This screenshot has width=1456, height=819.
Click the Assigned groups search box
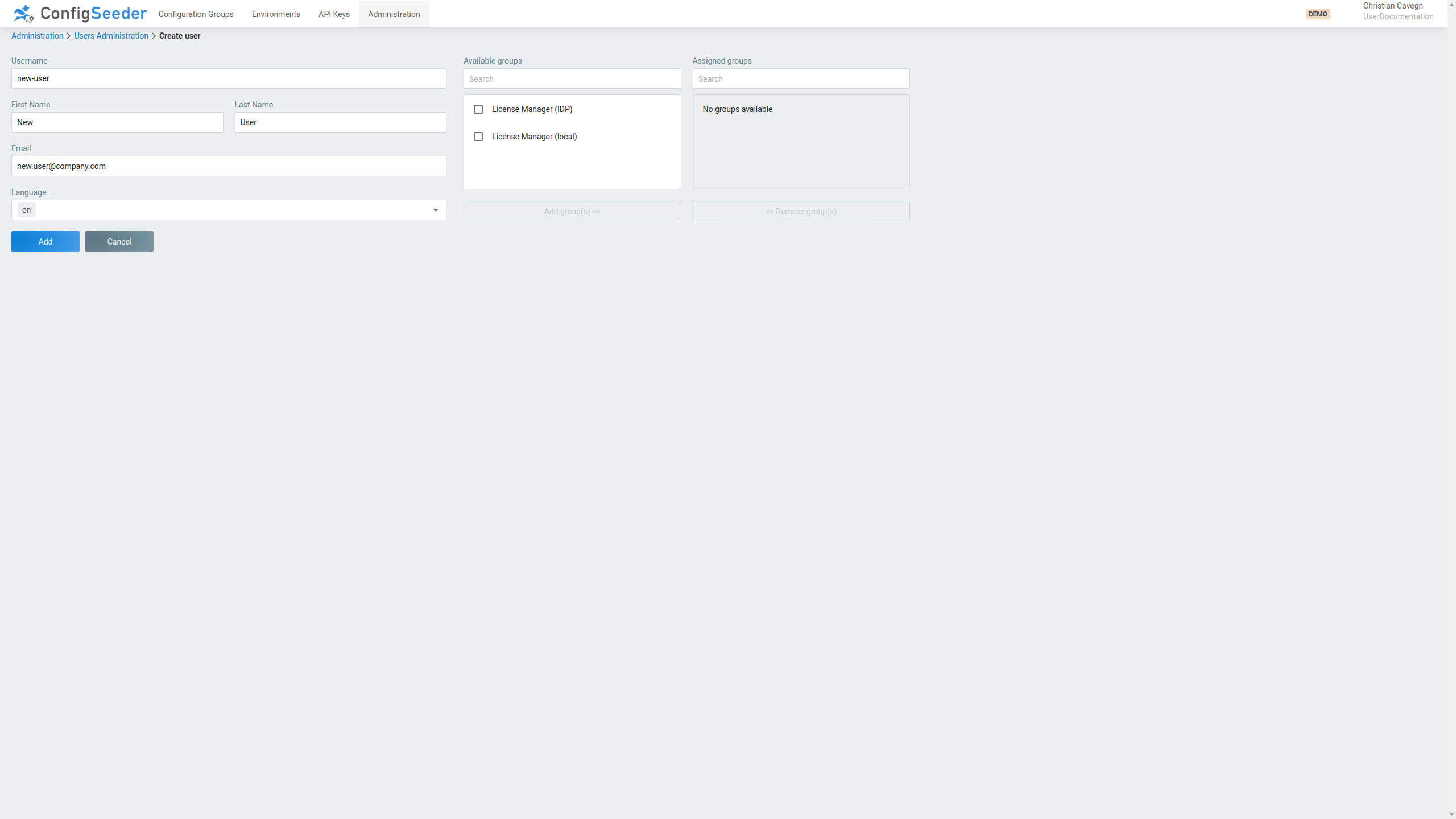point(801,78)
